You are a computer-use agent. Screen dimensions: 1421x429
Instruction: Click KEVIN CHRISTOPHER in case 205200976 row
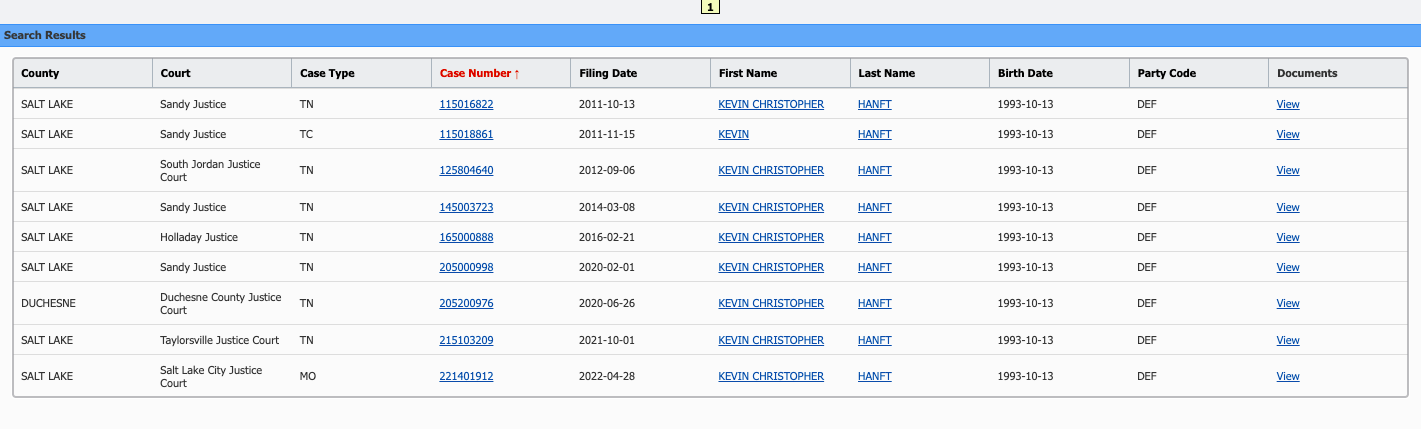771,303
